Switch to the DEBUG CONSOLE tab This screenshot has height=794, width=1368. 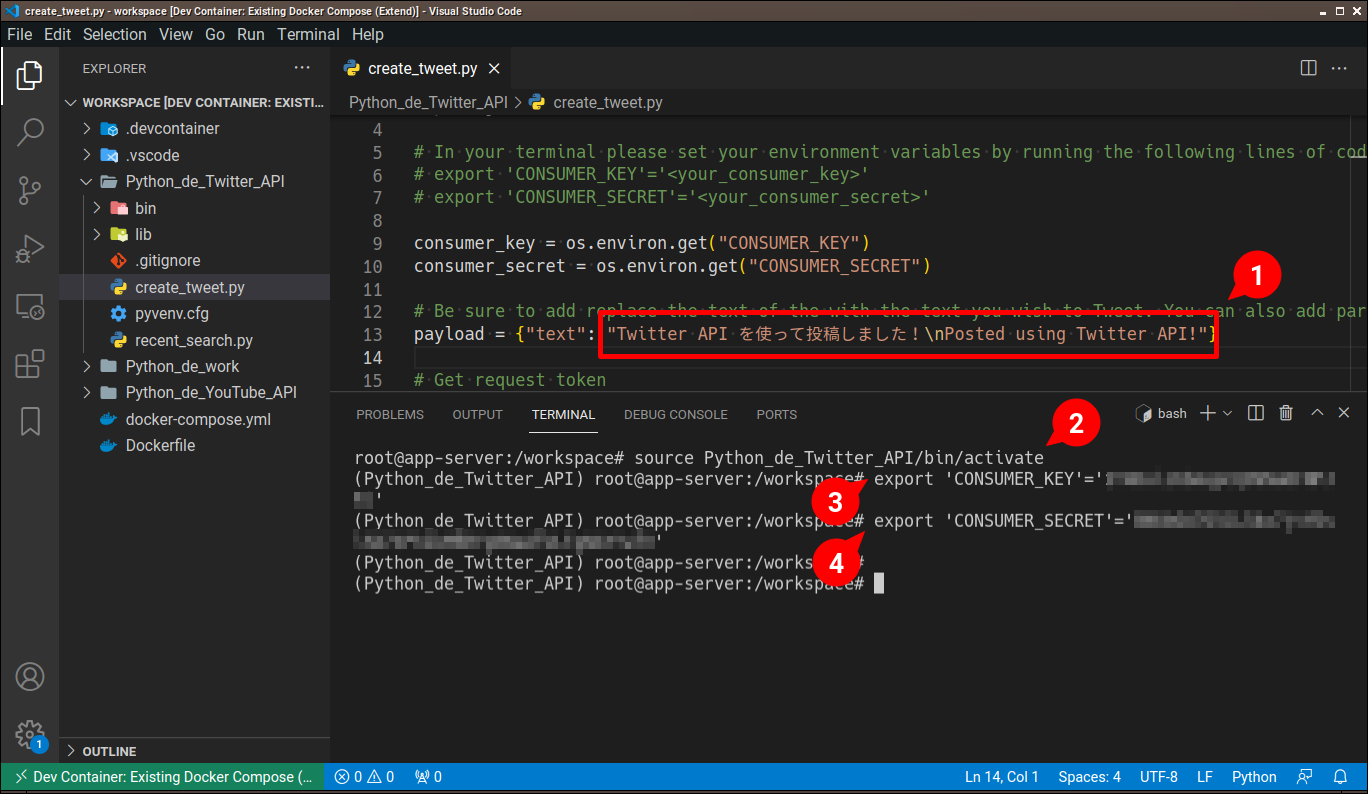[675, 414]
